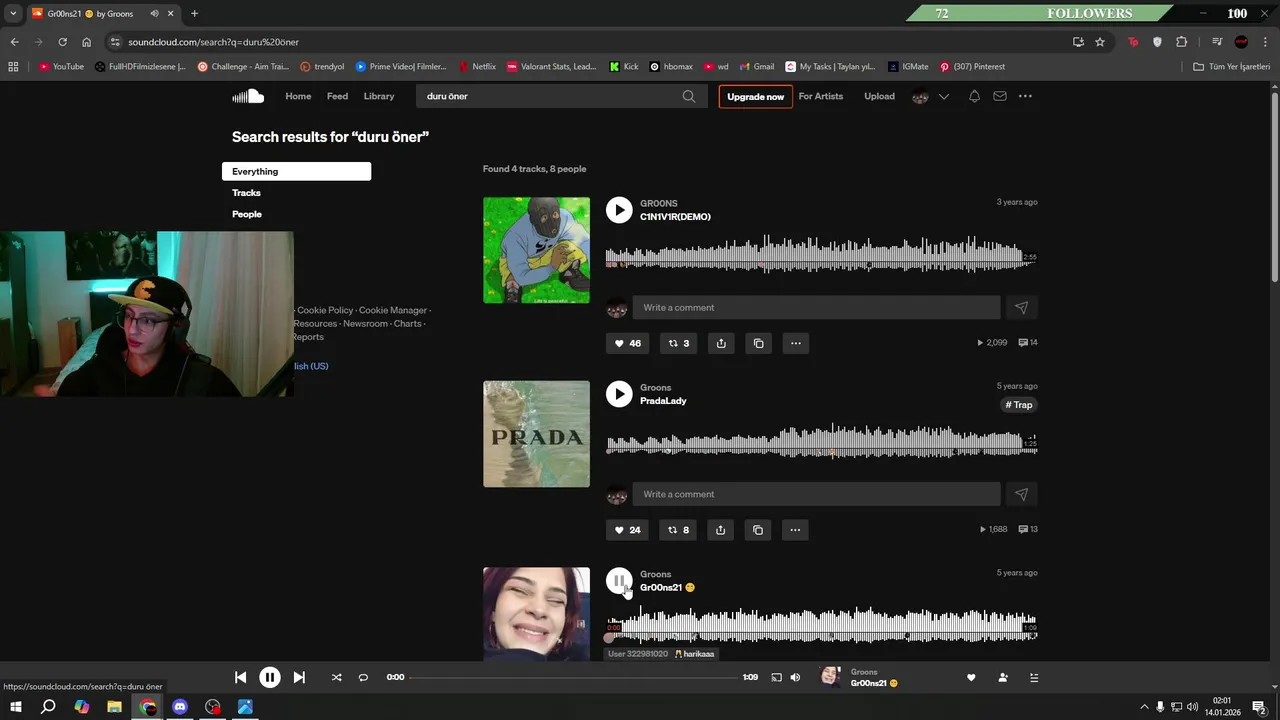Open Discord from the taskbar
Viewport: 1280px width, 720px height.
coord(180,707)
